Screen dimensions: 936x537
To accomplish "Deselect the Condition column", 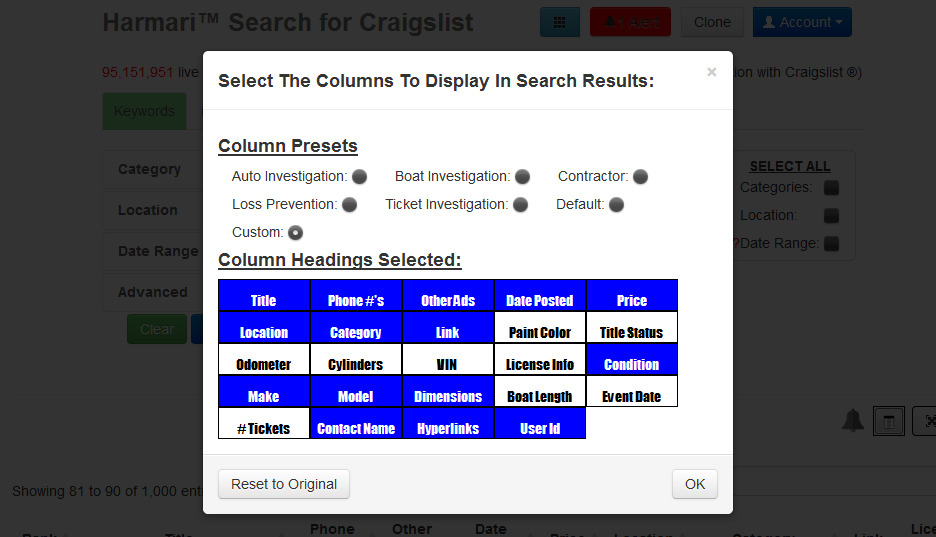I will pyautogui.click(x=632, y=360).
